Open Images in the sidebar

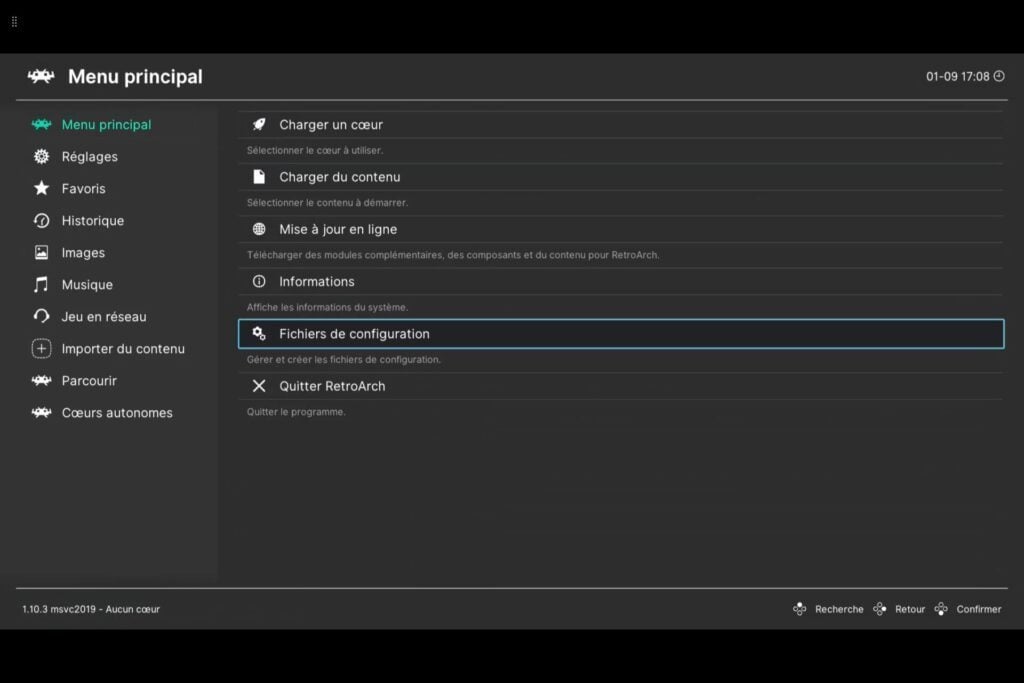[x=83, y=253]
